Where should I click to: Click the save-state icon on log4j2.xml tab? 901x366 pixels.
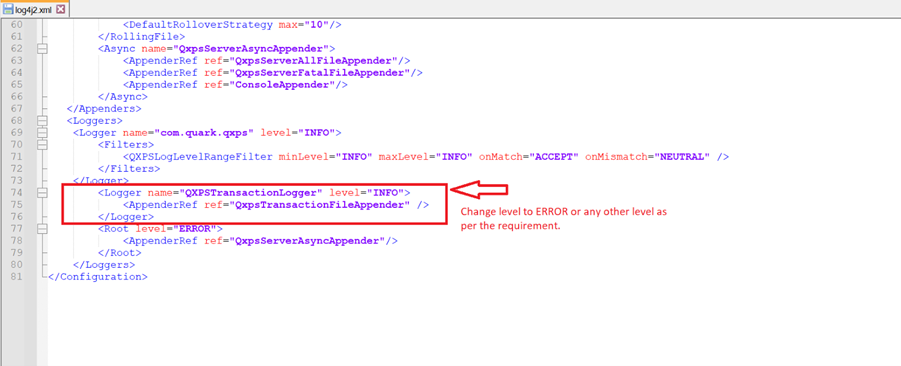coord(8,10)
